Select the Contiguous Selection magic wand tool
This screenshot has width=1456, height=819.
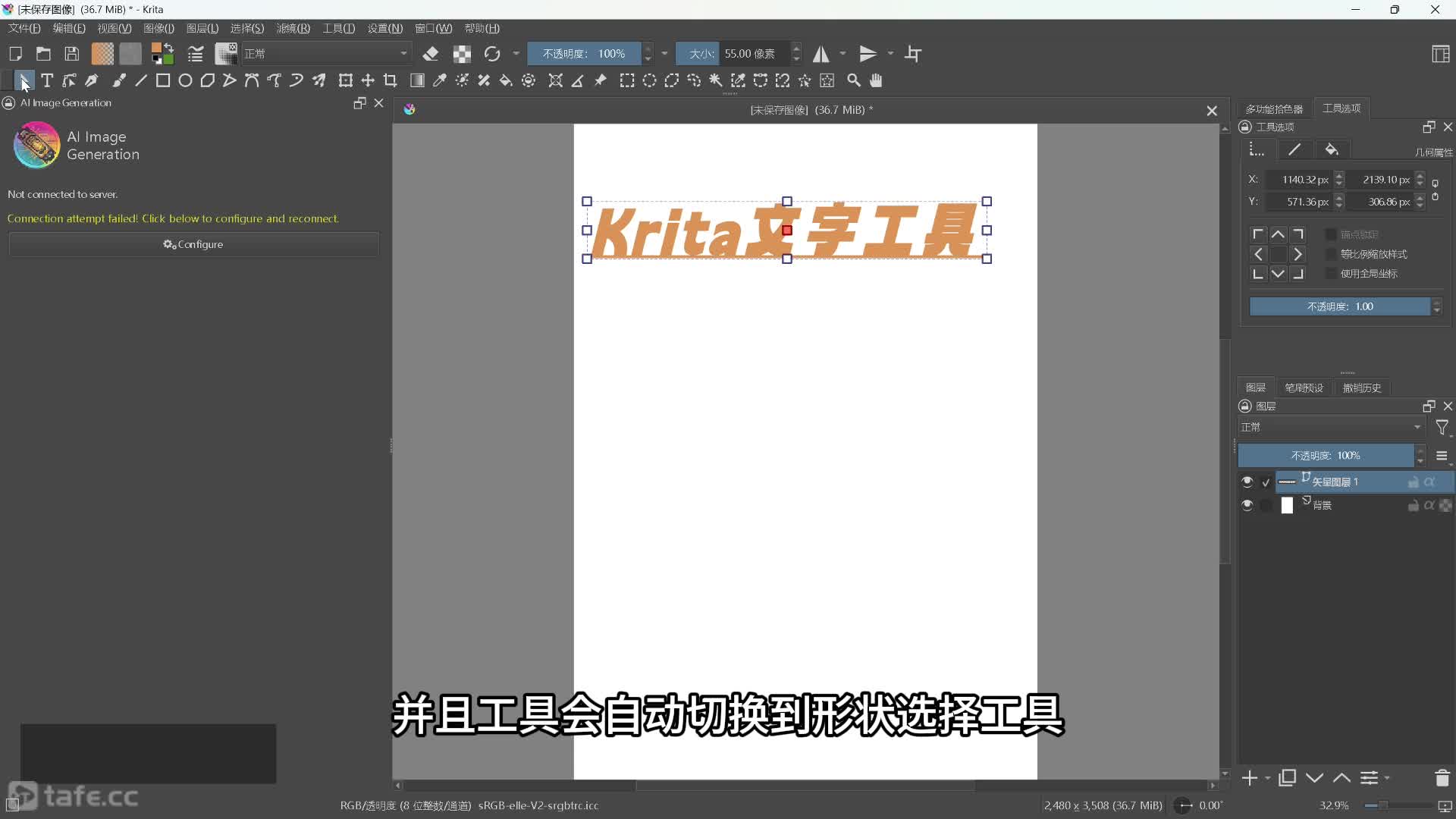716,80
